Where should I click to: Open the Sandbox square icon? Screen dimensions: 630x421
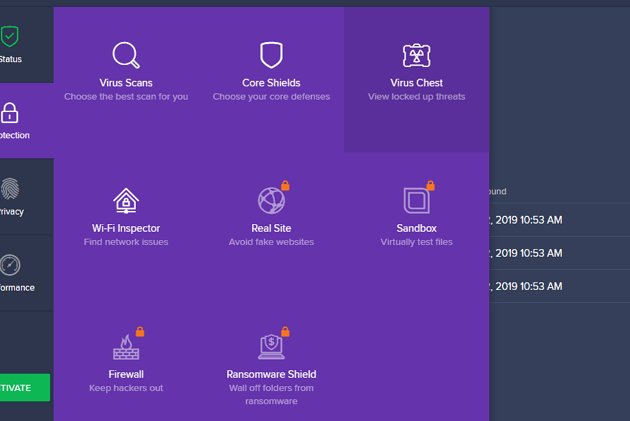tap(416, 200)
